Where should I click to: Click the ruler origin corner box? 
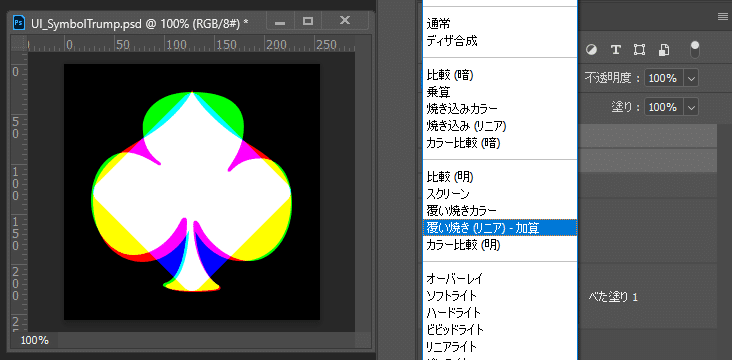(x=19, y=43)
